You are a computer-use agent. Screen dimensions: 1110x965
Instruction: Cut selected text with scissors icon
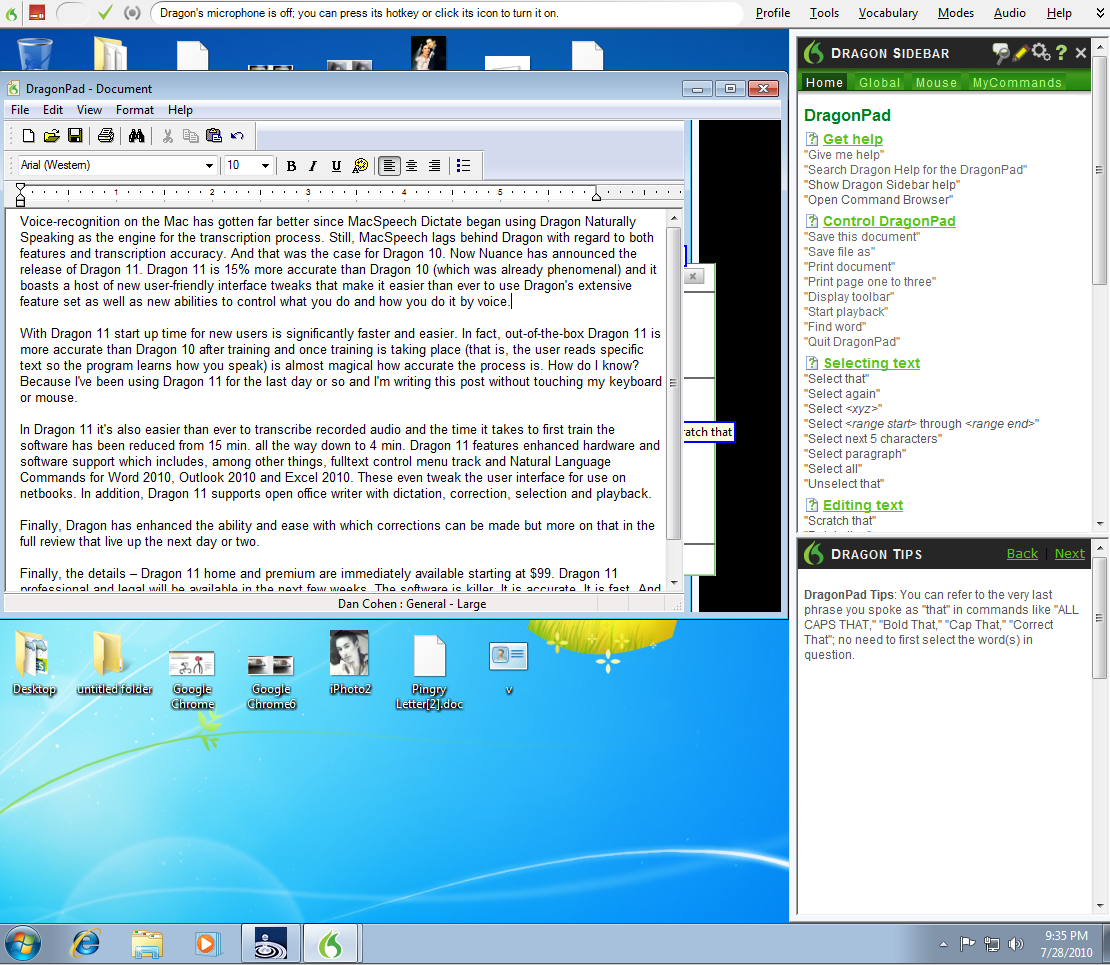(168, 136)
